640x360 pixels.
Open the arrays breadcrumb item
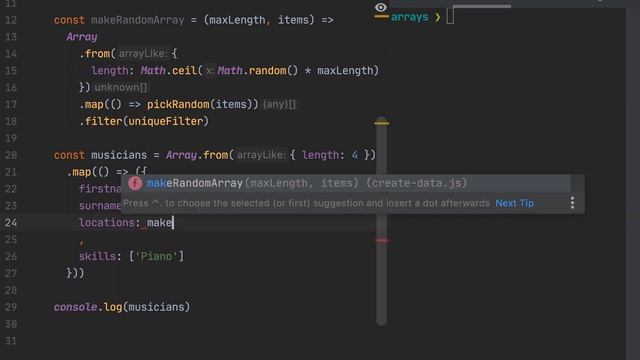pyautogui.click(x=409, y=17)
